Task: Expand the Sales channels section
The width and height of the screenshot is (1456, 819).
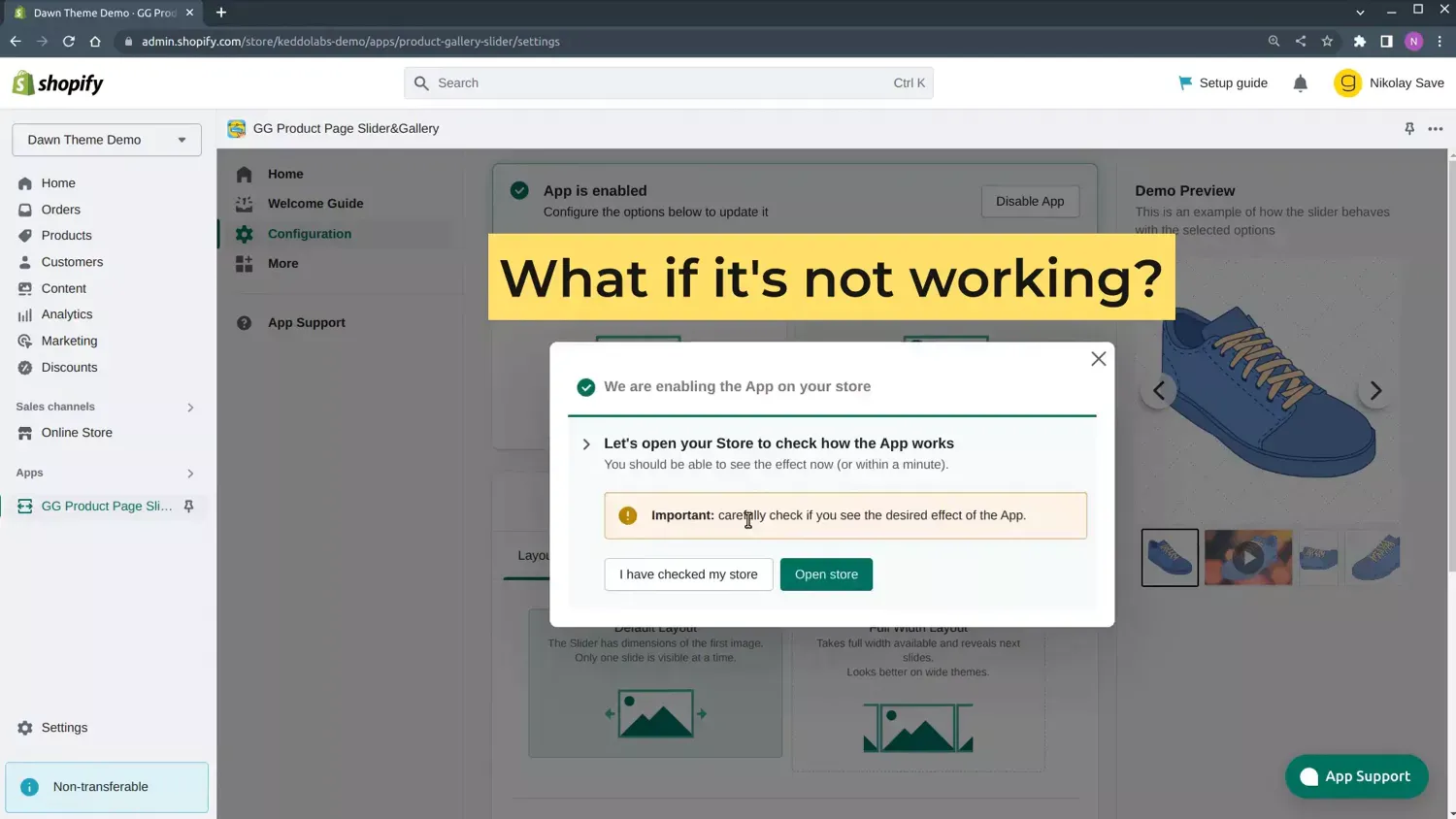Action: coord(190,407)
